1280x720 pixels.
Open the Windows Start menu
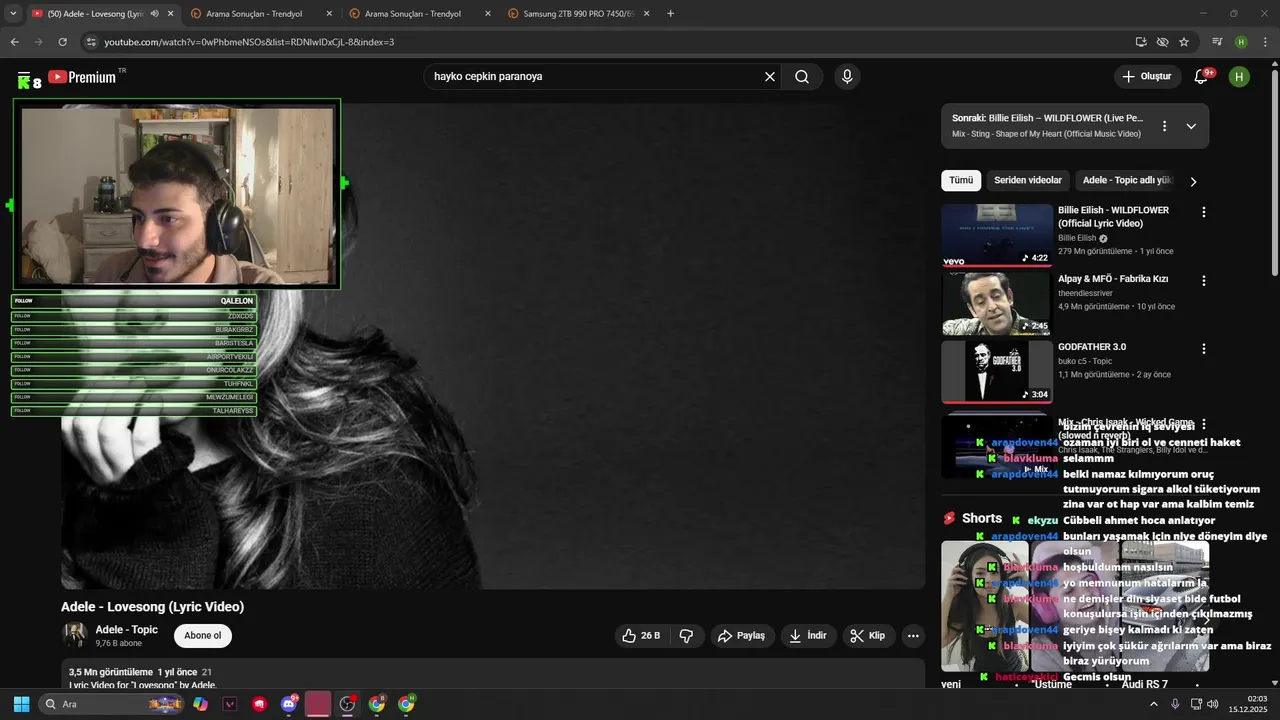click(21, 704)
